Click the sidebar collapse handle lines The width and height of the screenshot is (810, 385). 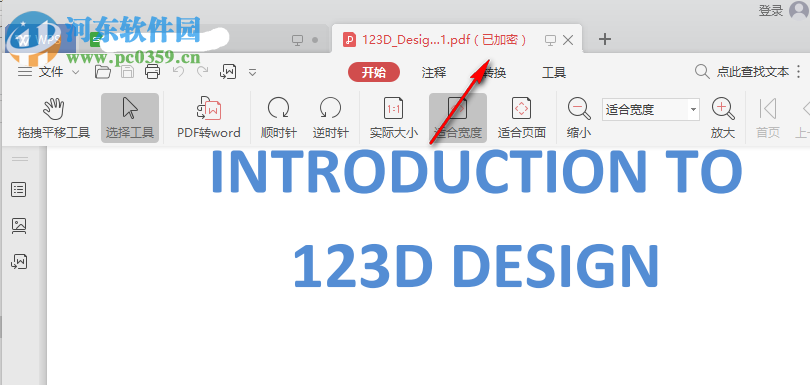(20, 159)
